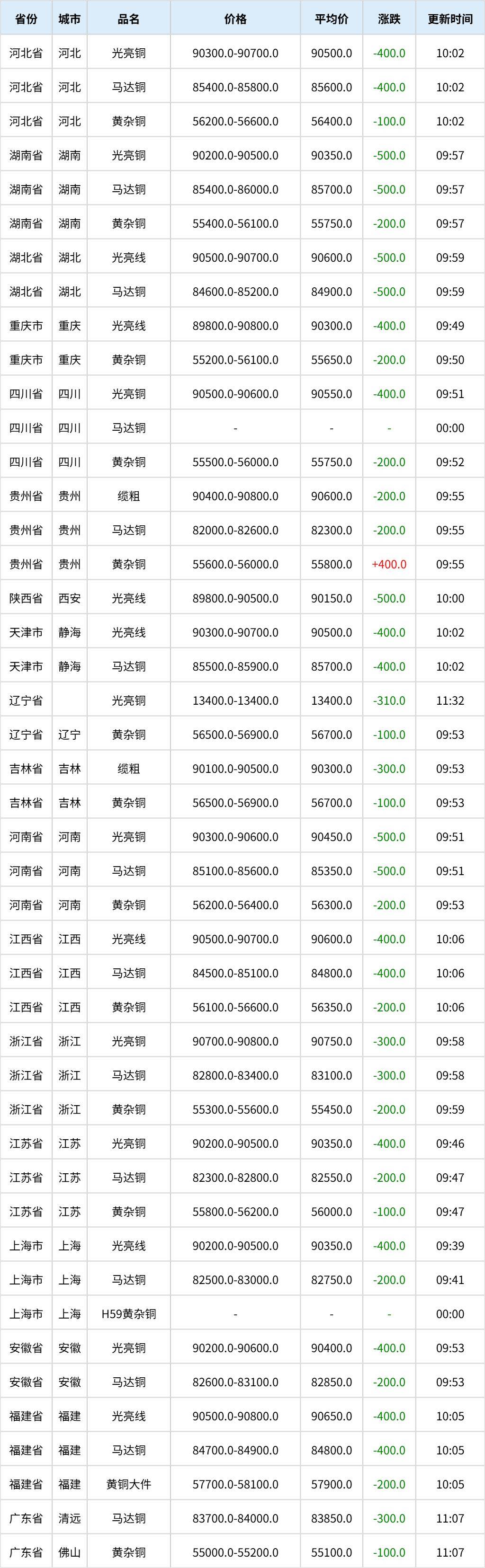Click the 省份 column header
Screen dimensions: 485x1568
(x=26, y=19)
